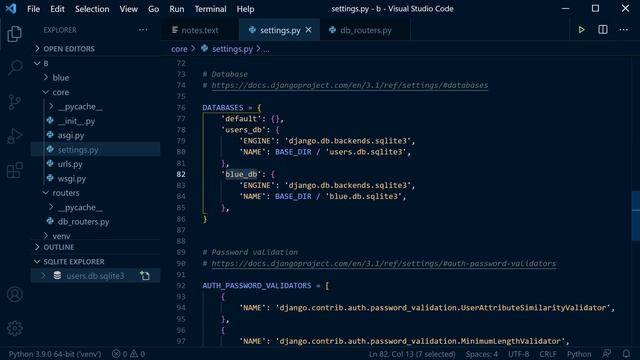Switch to the notes.text tab

pyautogui.click(x=200, y=30)
